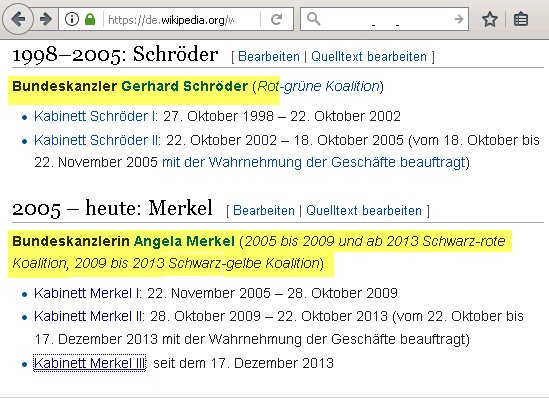Open Quelltext bearbeiten beside Merkel heading
Viewport: 549px width, 398px height.
coord(364,210)
